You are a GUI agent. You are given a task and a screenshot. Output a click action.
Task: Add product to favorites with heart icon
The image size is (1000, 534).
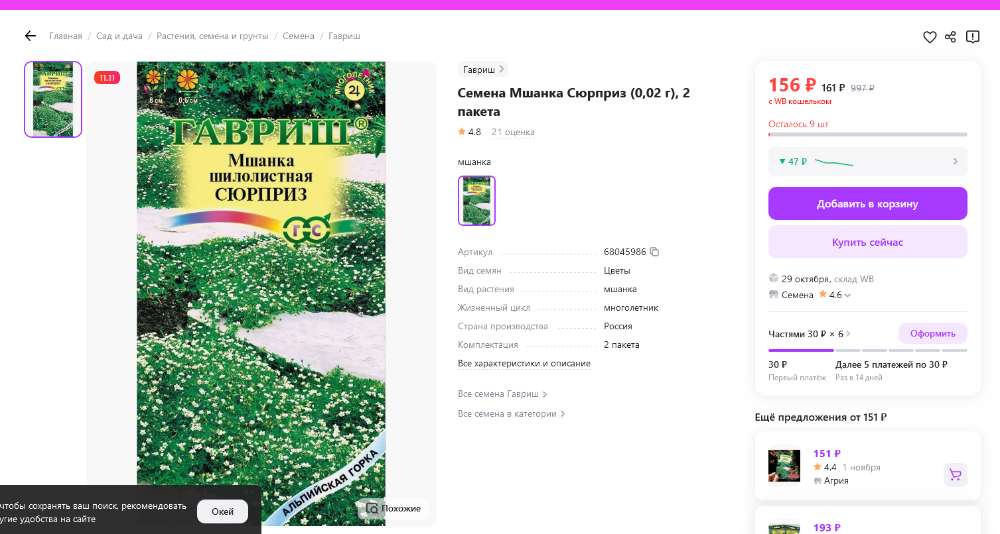pyautogui.click(x=929, y=37)
